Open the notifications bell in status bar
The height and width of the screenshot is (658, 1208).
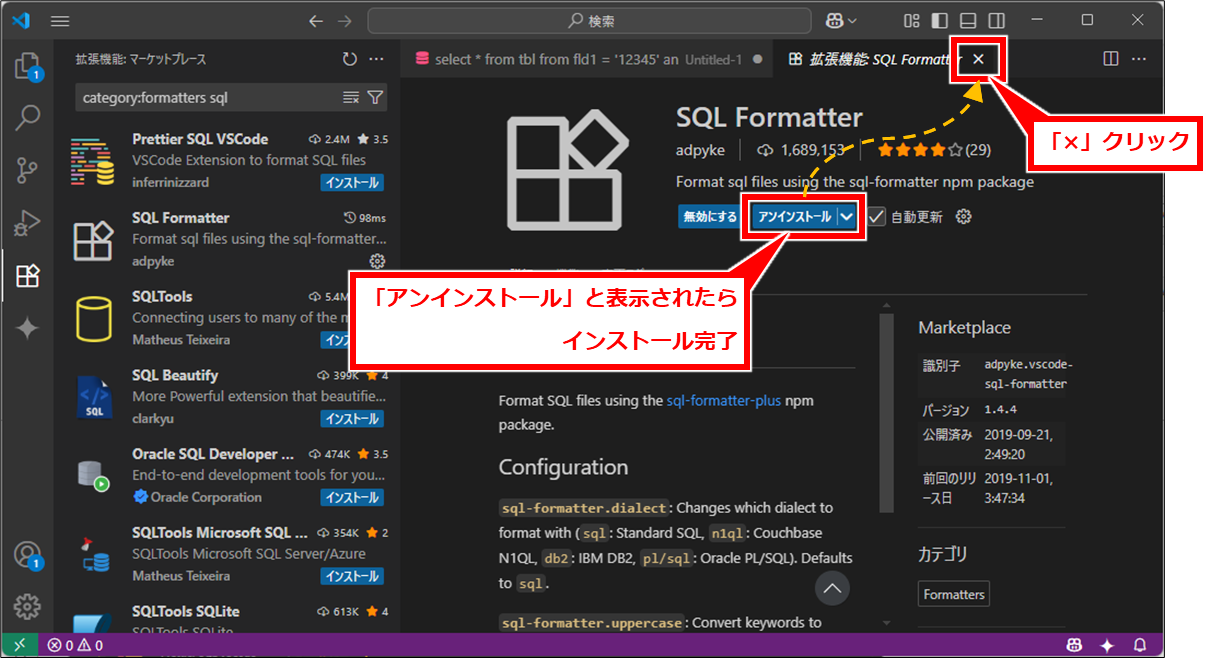coord(1141,645)
